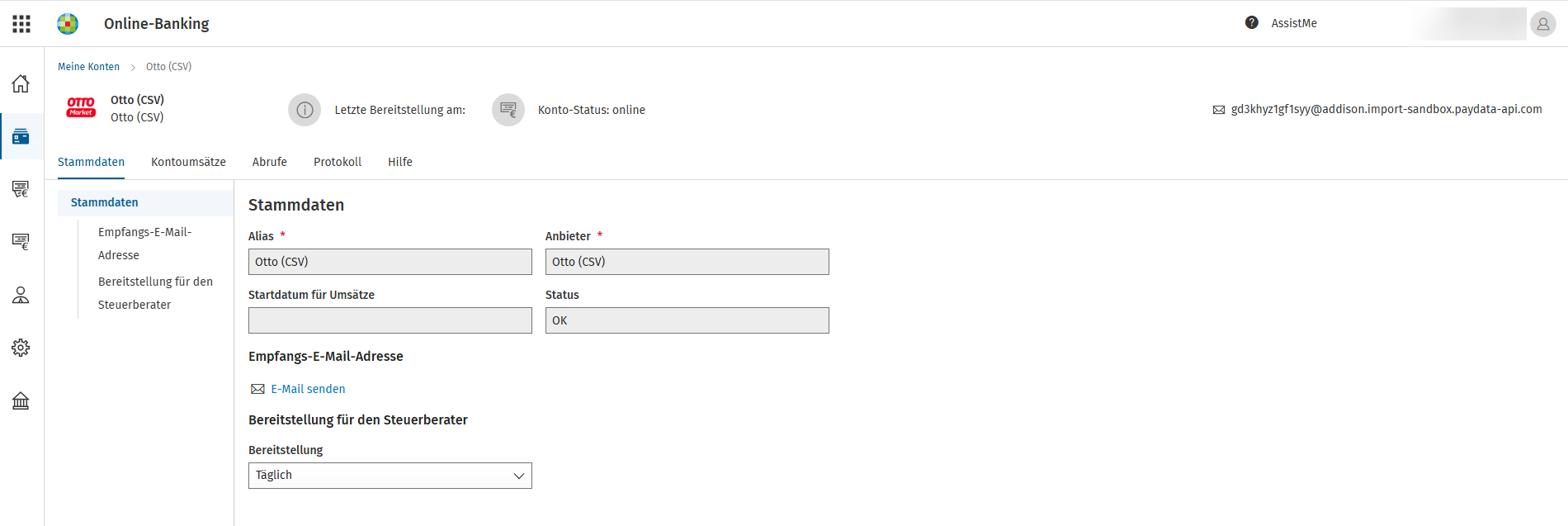Open the person sidebar icon
Viewport: 1568px width, 526px height.
(21, 295)
